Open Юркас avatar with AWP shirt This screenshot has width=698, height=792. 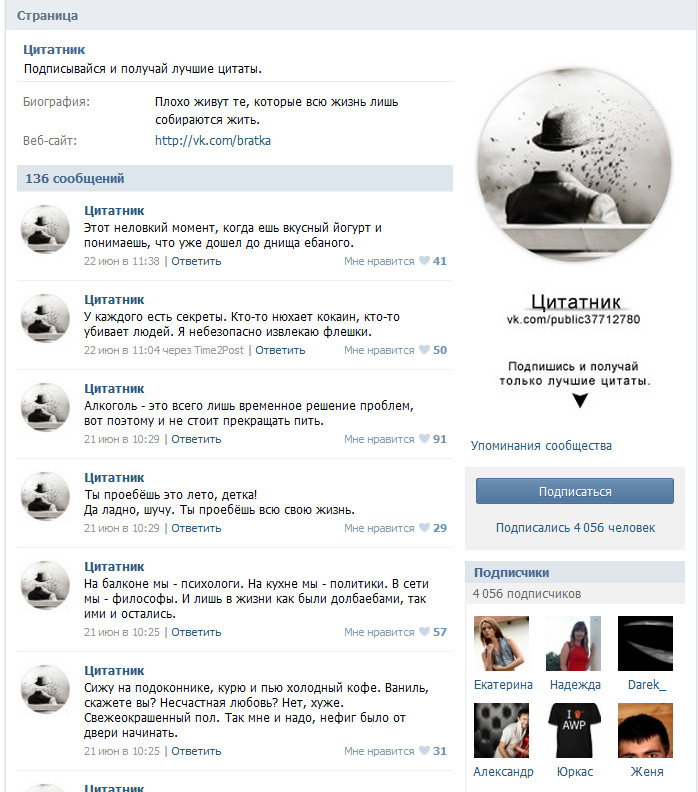pos(573,730)
